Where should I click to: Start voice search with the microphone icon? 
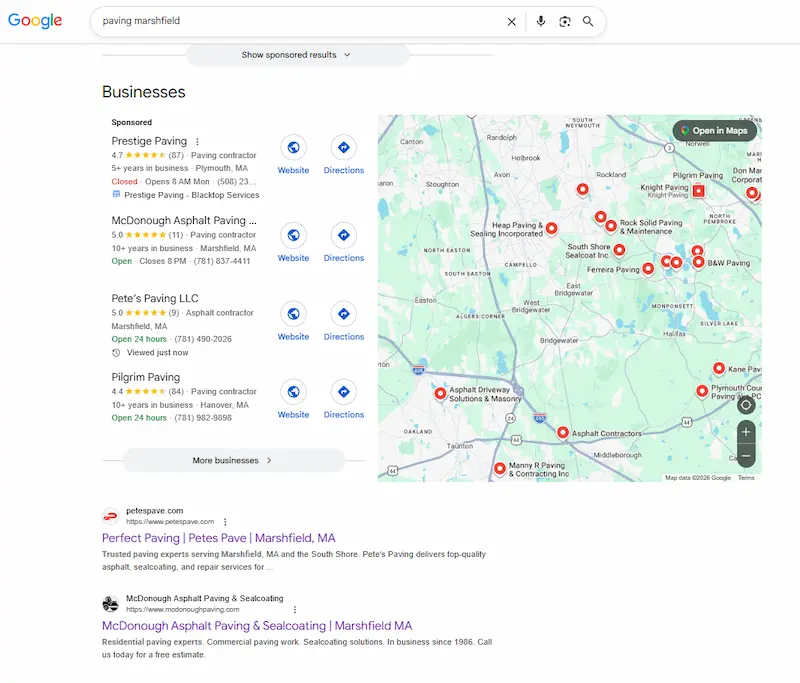pos(541,21)
